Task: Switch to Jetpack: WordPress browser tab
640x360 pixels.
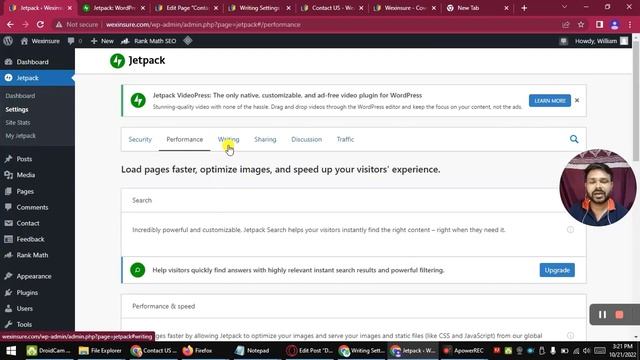Action: 113,8
